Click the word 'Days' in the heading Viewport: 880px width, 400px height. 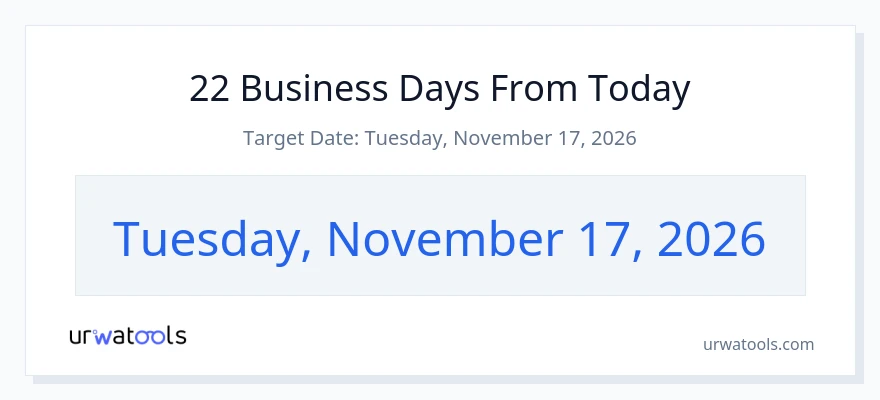439,90
